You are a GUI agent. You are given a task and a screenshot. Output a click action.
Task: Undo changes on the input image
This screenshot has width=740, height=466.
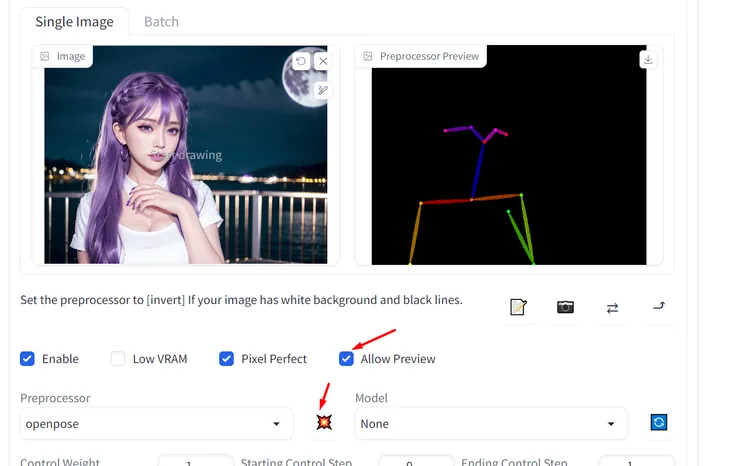301,61
